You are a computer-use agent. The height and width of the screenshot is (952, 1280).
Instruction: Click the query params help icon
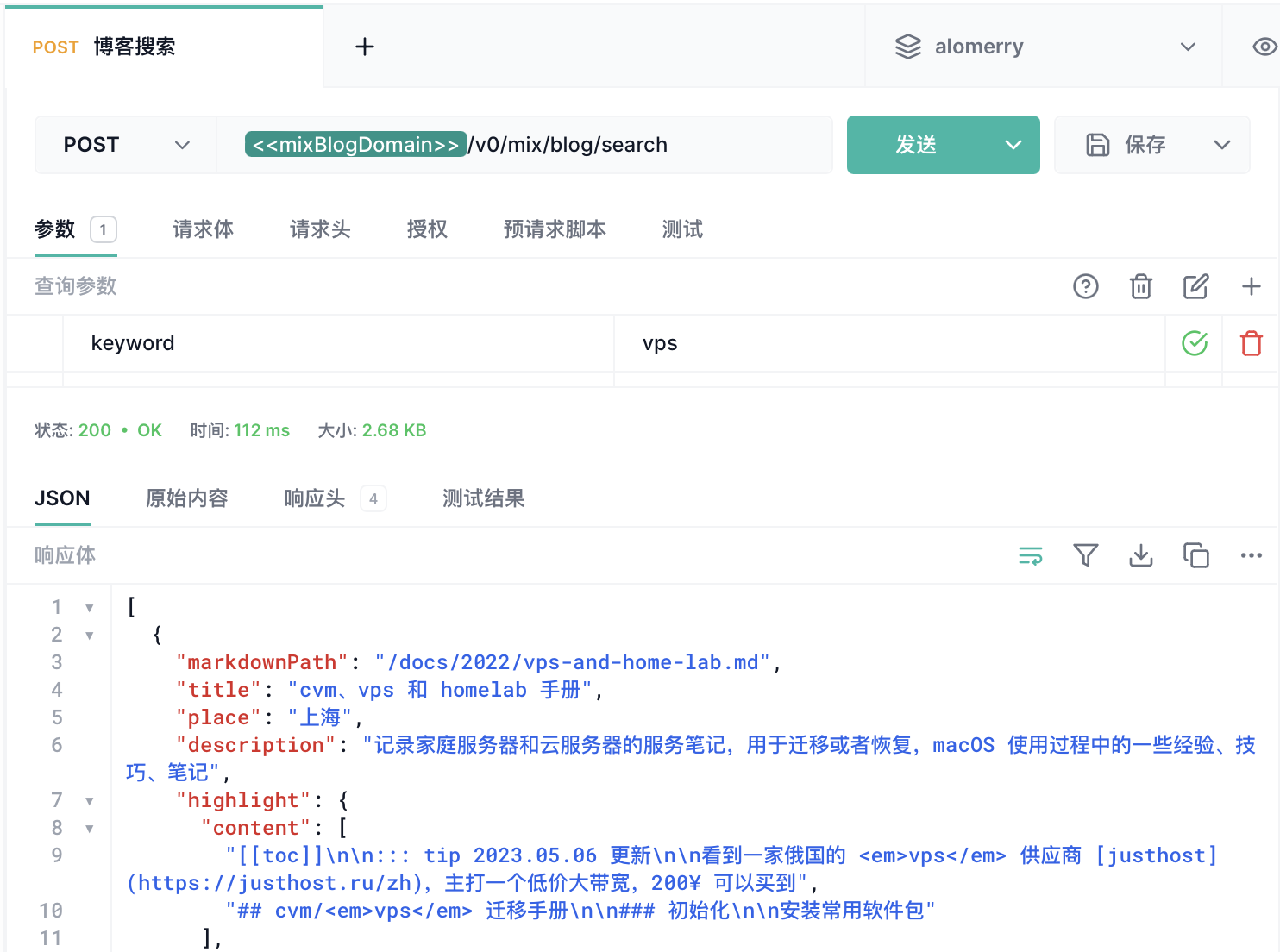click(x=1086, y=286)
